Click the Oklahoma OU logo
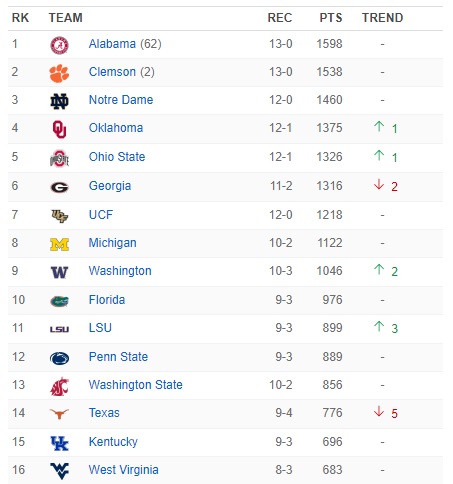This screenshot has height=484, width=453. (x=59, y=129)
